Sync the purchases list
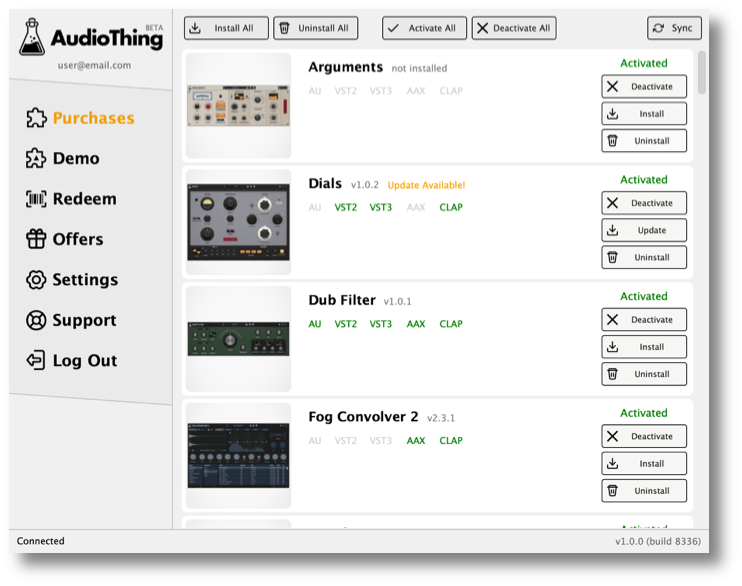 (x=674, y=28)
